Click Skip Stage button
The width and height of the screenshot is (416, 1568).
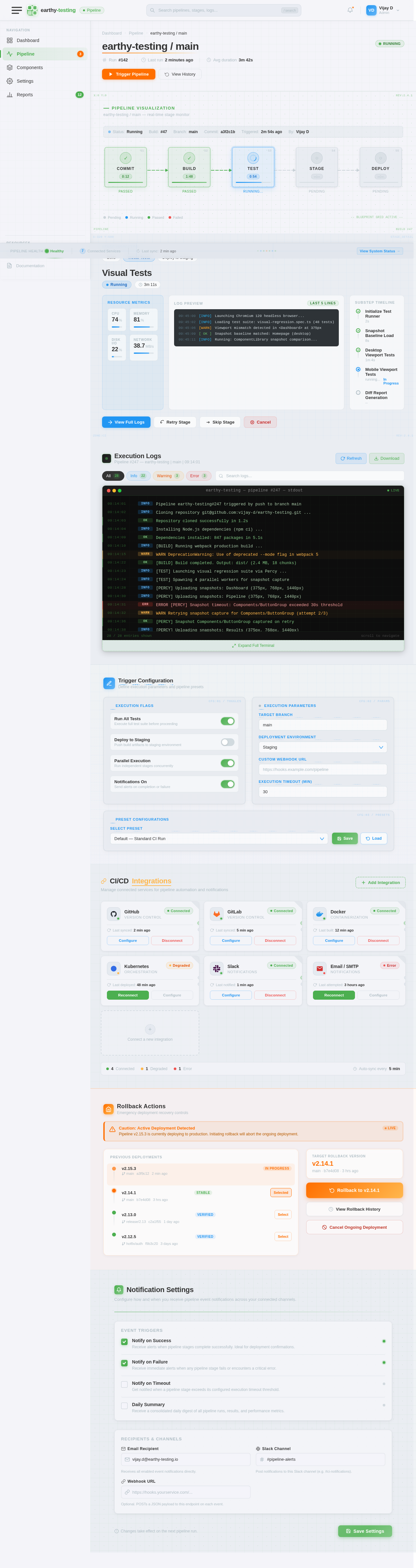[220, 422]
